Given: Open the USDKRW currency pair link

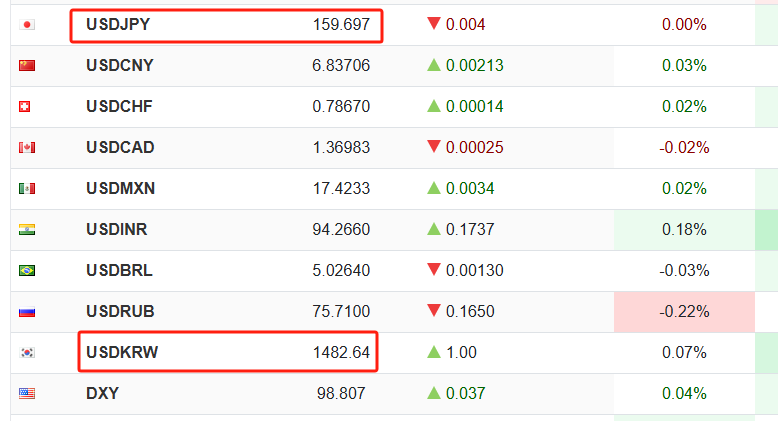Looking at the screenshot, I should click(x=122, y=352).
